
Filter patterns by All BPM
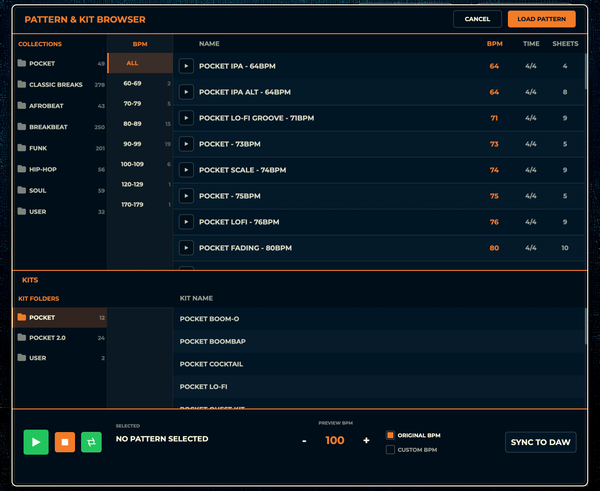140,63
